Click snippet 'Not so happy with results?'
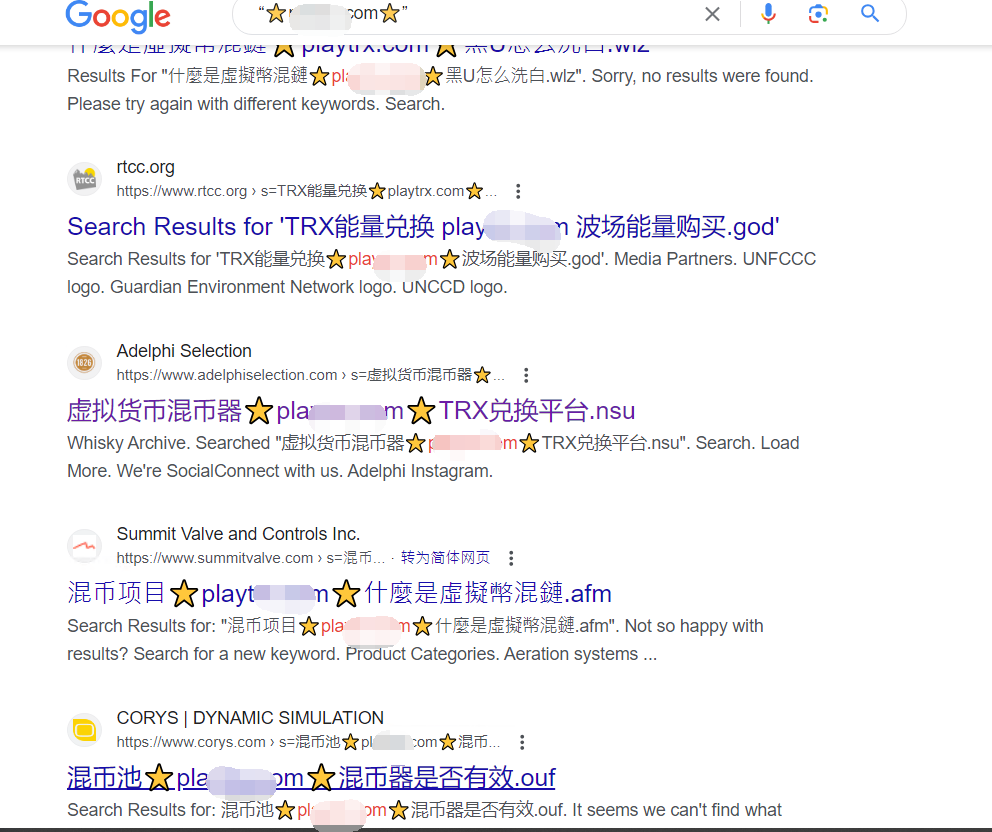Image resolution: width=992 pixels, height=832 pixels. click(x=416, y=640)
